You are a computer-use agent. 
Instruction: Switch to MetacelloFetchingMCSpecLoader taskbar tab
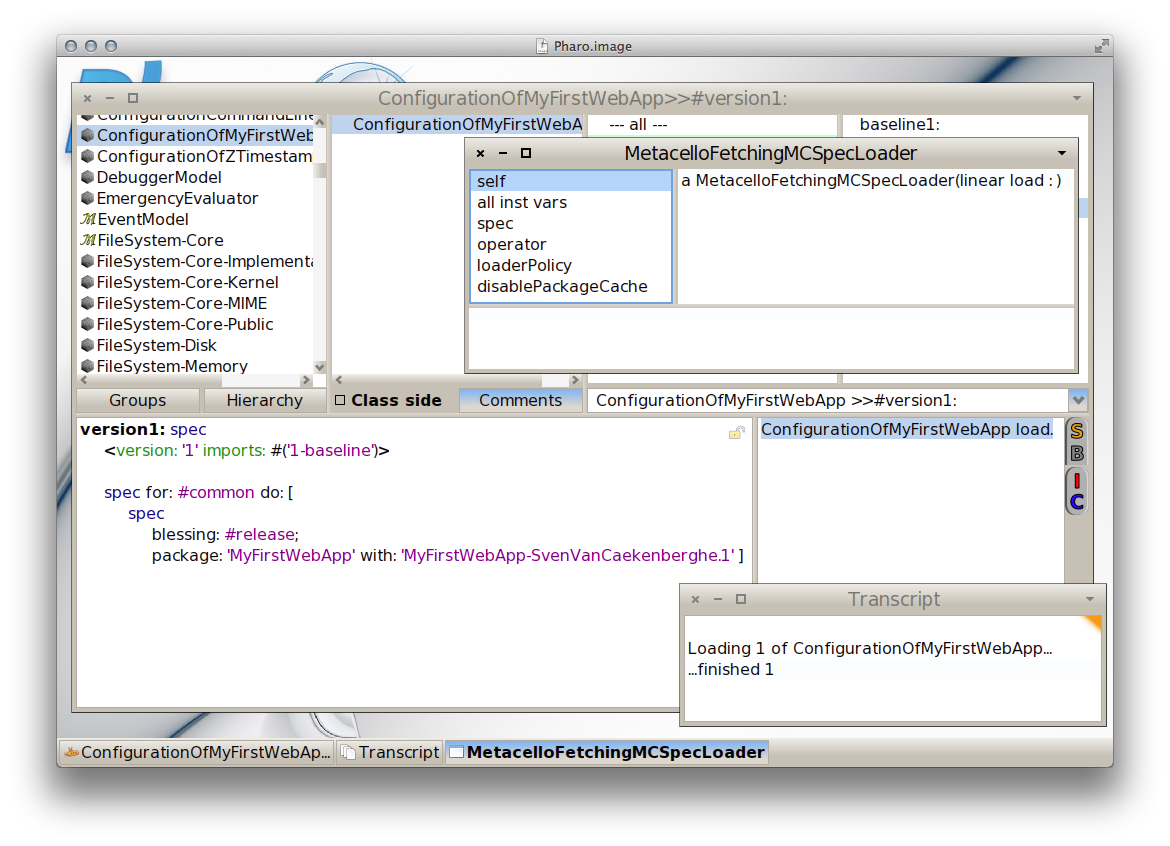[x=607, y=752]
